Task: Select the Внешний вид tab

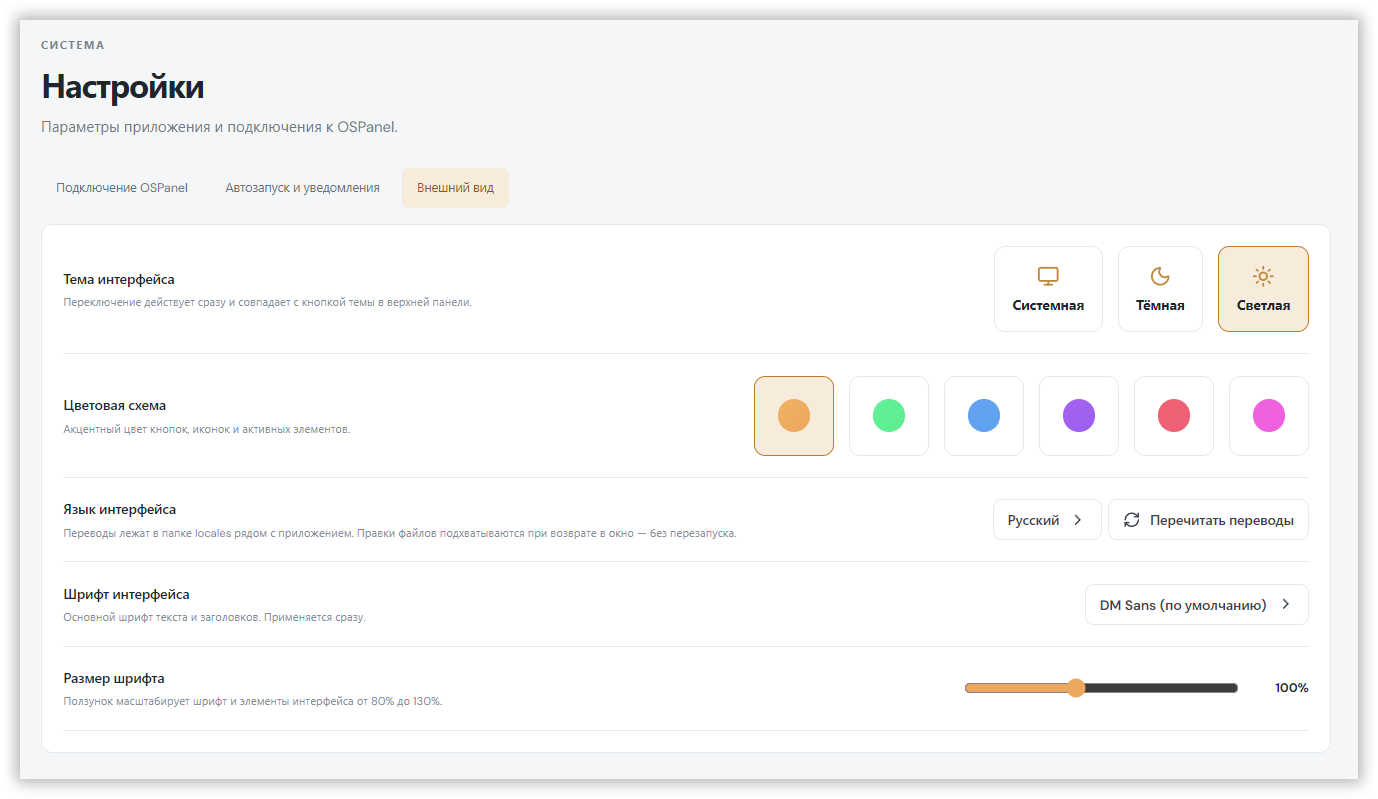Action: (x=455, y=188)
